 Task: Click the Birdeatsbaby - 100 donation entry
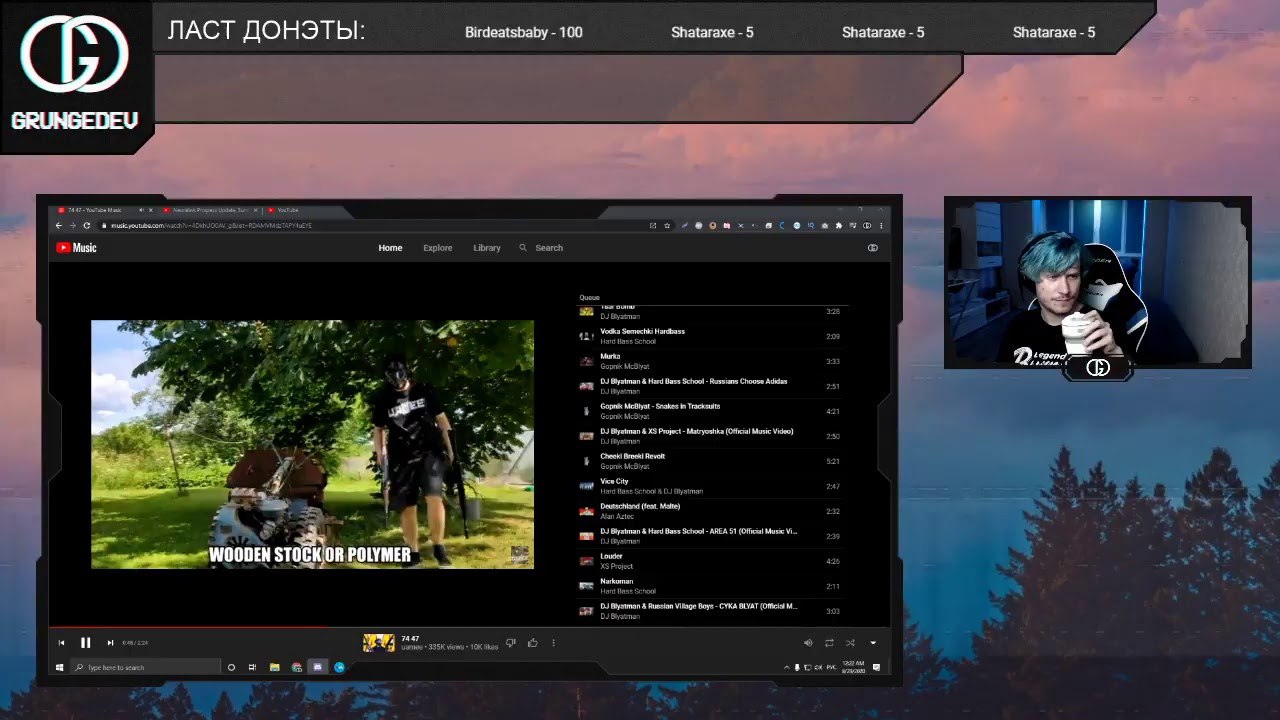[x=524, y=33]
